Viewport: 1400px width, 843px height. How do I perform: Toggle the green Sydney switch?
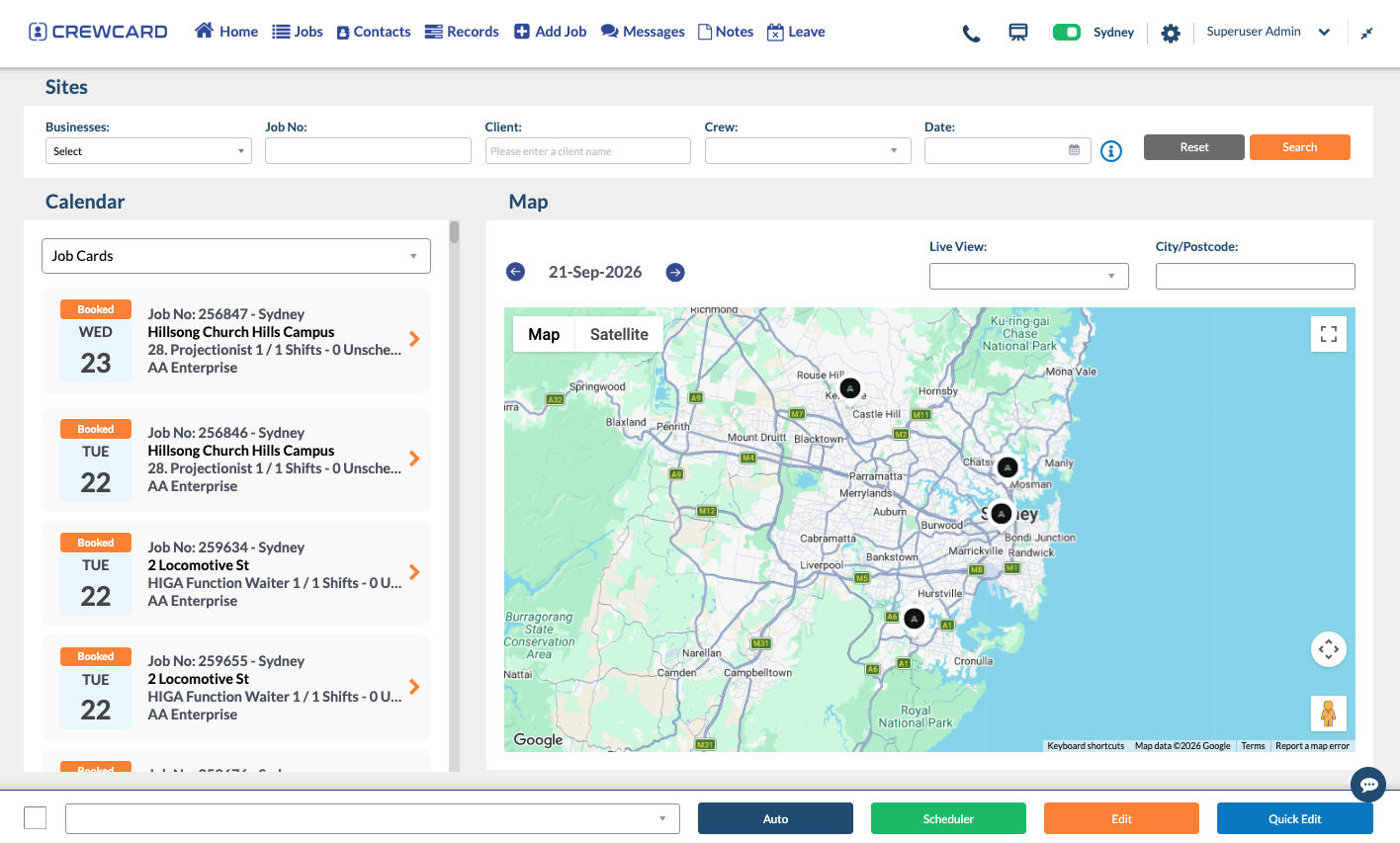(1067, 33)
